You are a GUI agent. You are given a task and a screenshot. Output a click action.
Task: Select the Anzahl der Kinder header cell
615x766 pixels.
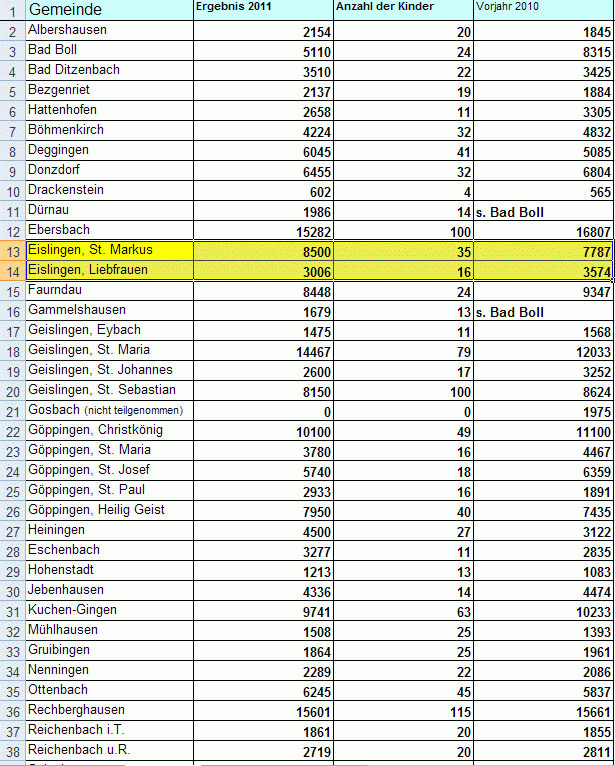402,10
